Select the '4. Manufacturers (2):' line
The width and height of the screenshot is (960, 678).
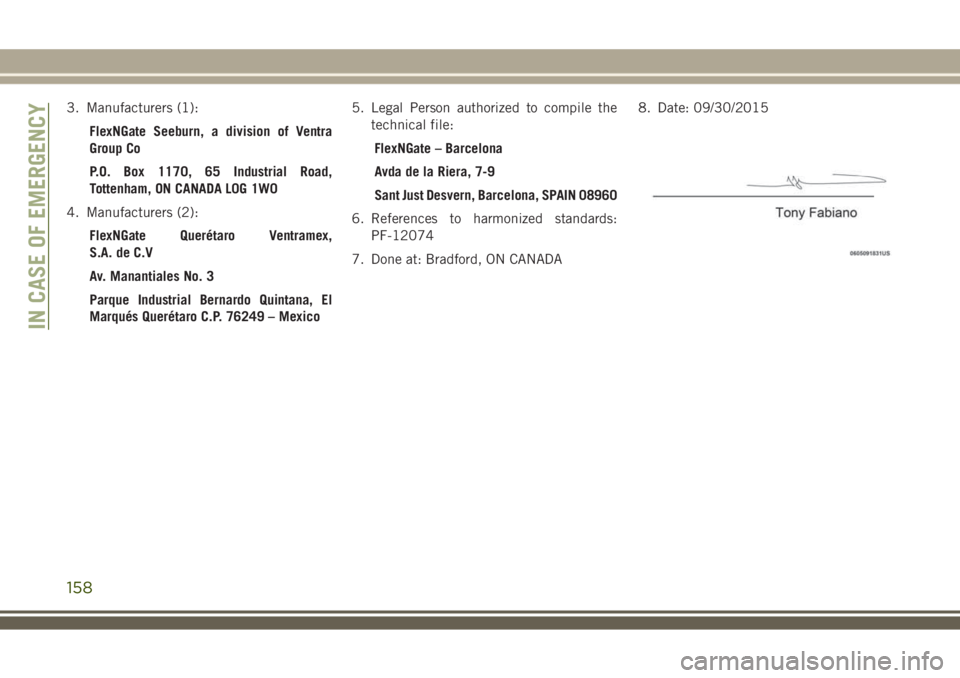click(x=133, y=213)
